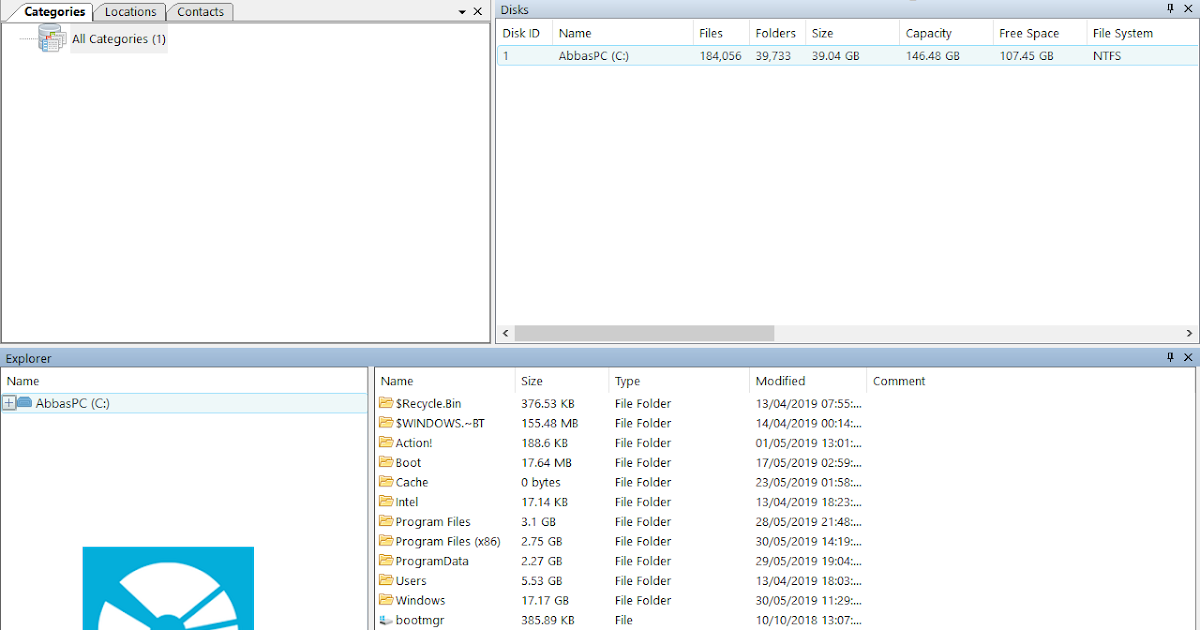Click the All Categories database icon
The height and width of the screenshot is (630, 1200).
coord(52,39)
